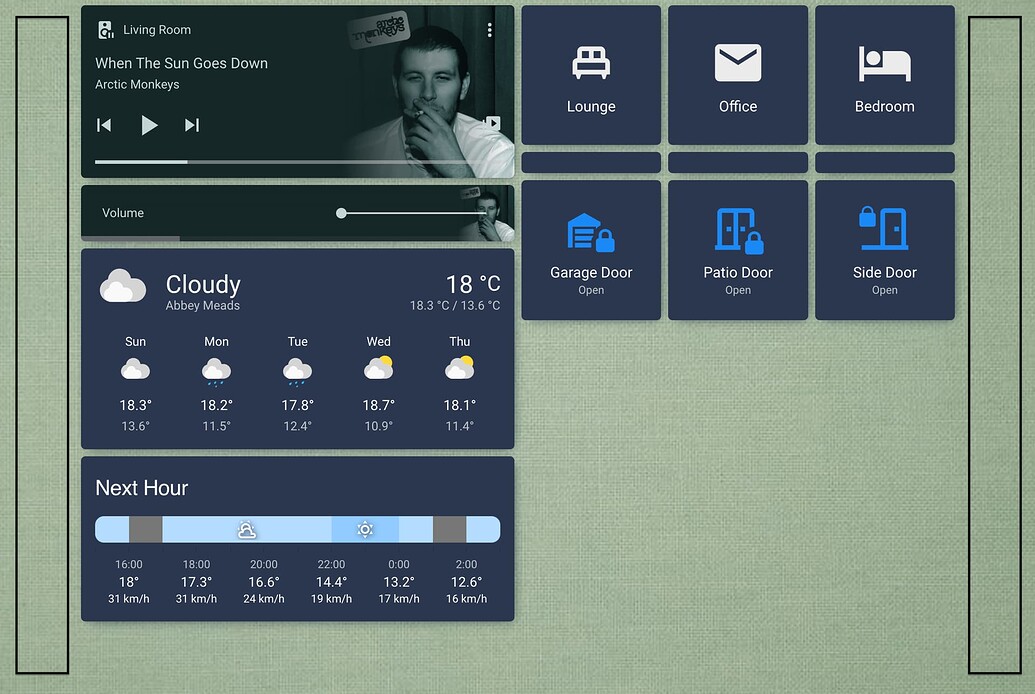Click the media playback progress bar

tap(297, 162)
